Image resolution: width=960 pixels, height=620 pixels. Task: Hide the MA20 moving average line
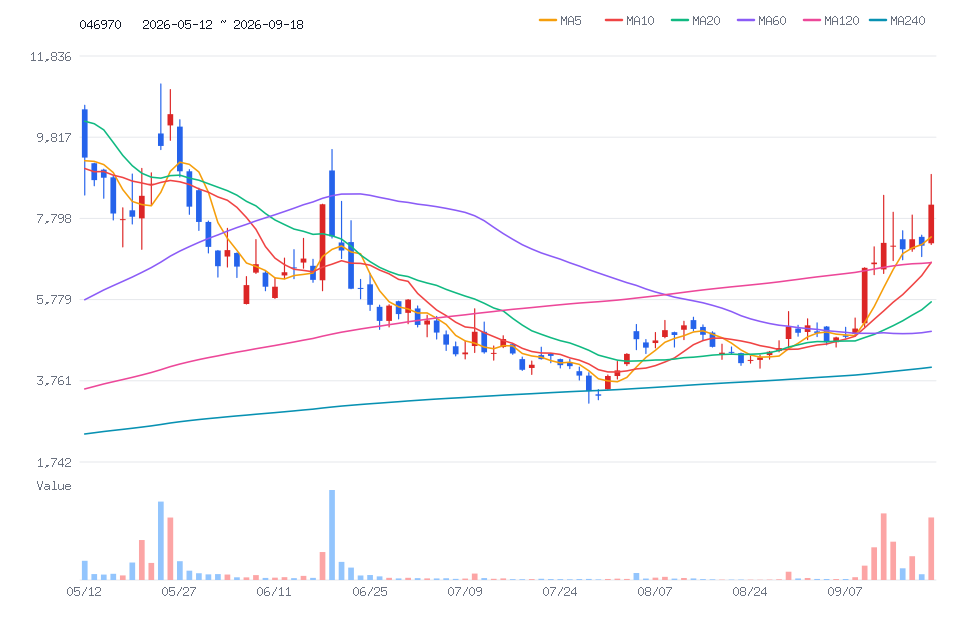[x=696, y=21]
